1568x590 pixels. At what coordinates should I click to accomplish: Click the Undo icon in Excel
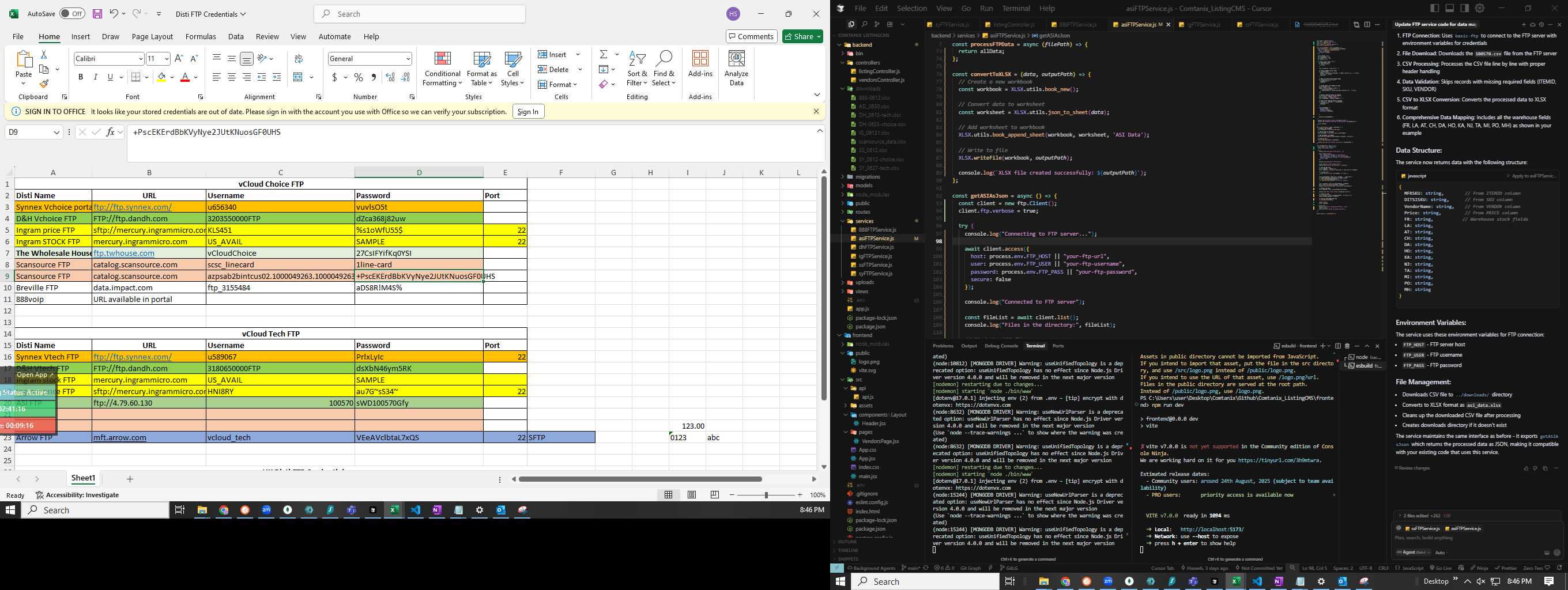pyautogui.click(x=114, y=13)
